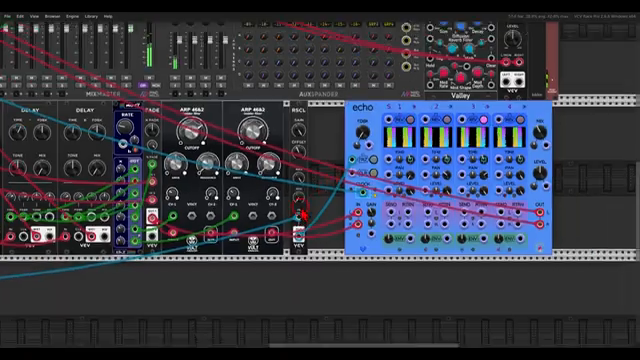Click the Audio module LEFT output jack
Screen dimensions: 640x360
[x=506, y=82]
